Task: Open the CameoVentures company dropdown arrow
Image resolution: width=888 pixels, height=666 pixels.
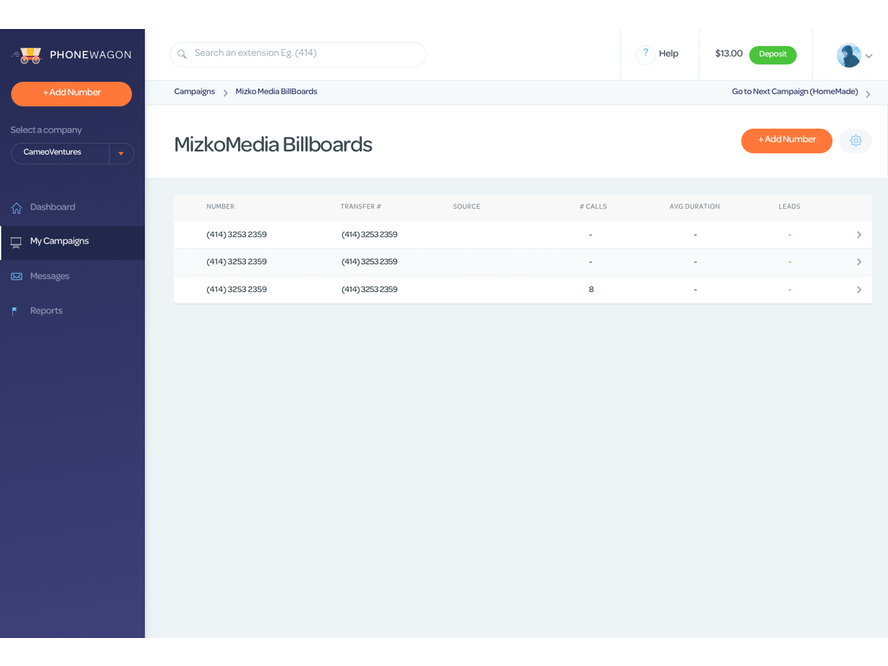Action: (121, 153)
